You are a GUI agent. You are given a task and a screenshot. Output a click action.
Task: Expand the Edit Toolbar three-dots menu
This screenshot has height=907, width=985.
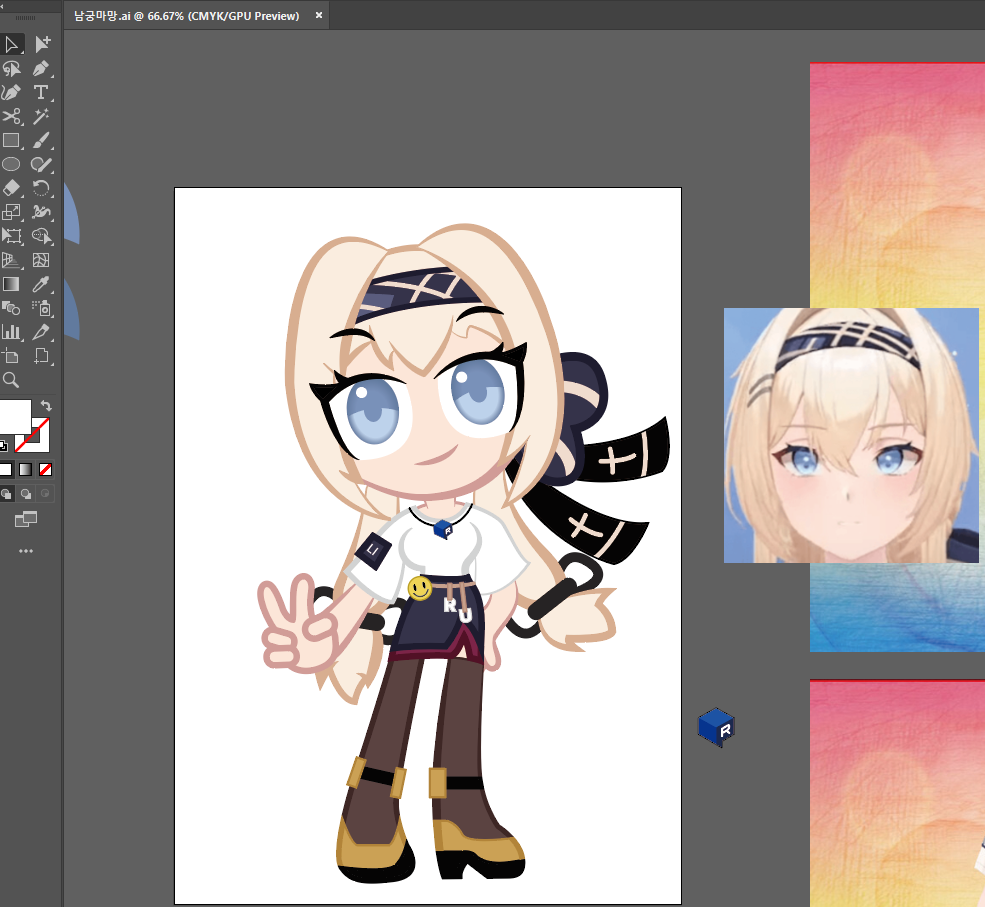point(26,551)
